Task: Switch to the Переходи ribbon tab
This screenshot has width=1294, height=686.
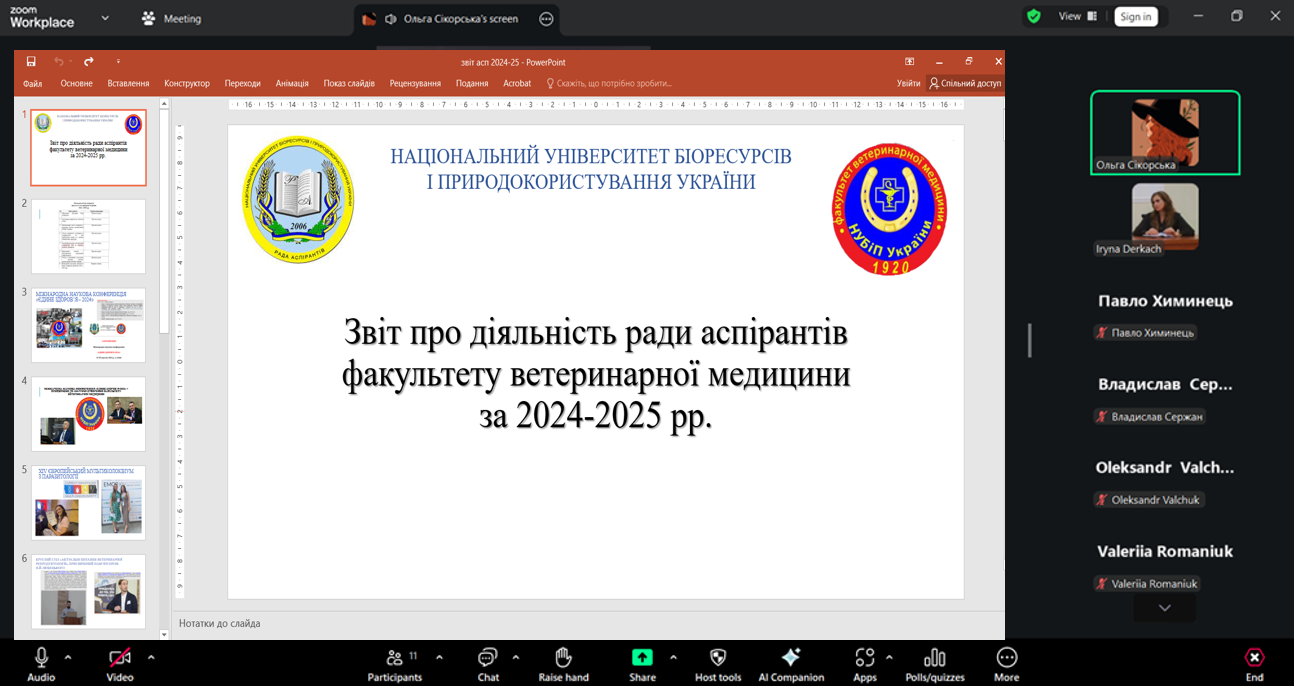Action: [242, 84]
